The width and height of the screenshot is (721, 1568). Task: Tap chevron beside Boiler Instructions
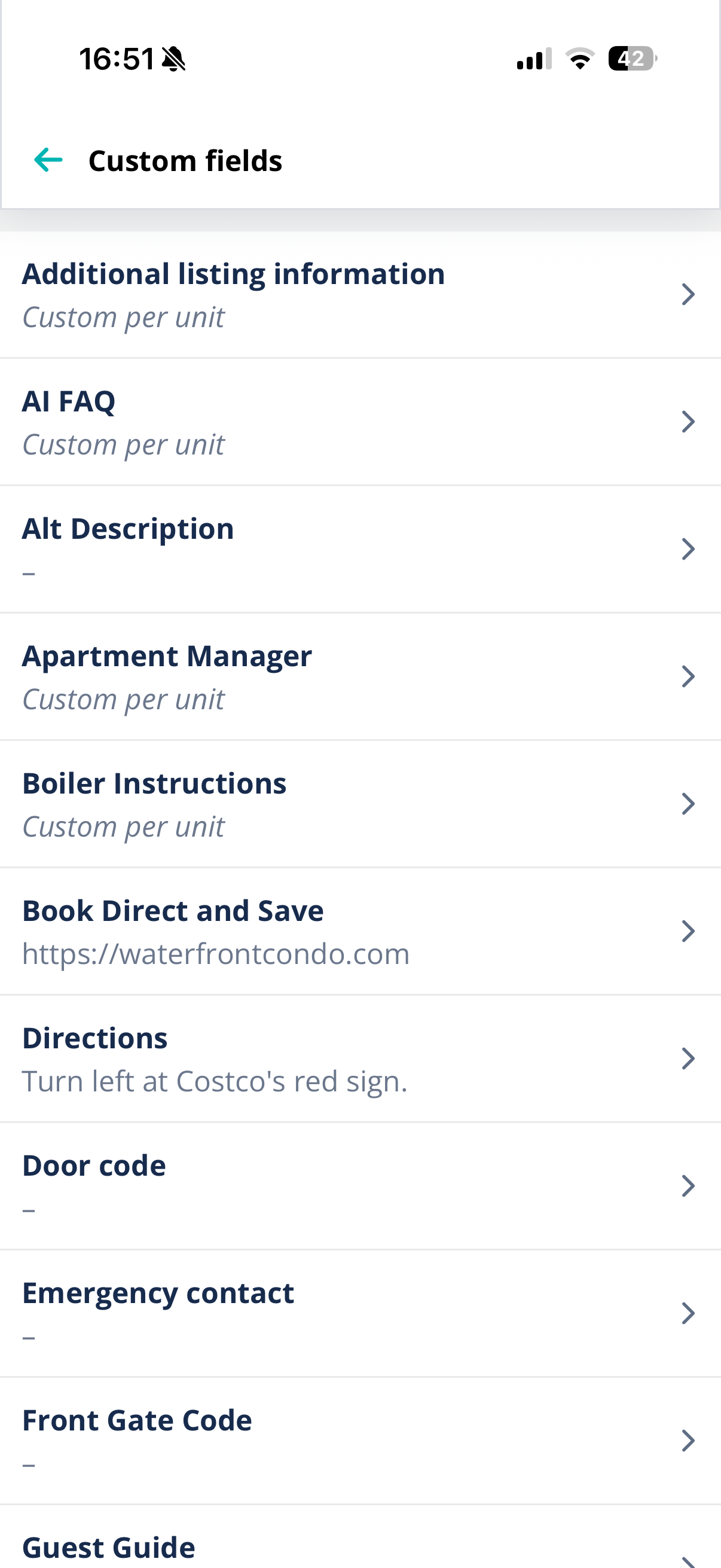[x=688, y=804]
